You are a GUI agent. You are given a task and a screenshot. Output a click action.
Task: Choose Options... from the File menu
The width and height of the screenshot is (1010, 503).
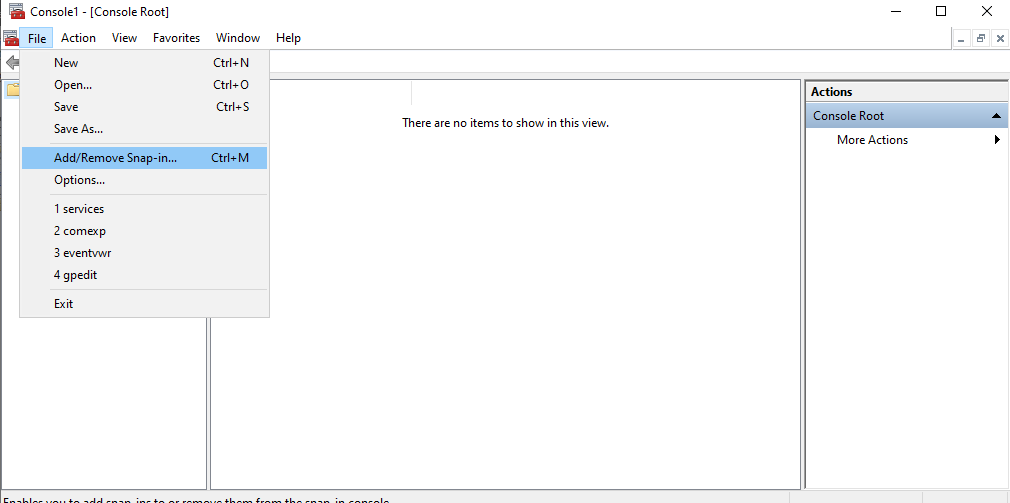(x=144, y=180)
